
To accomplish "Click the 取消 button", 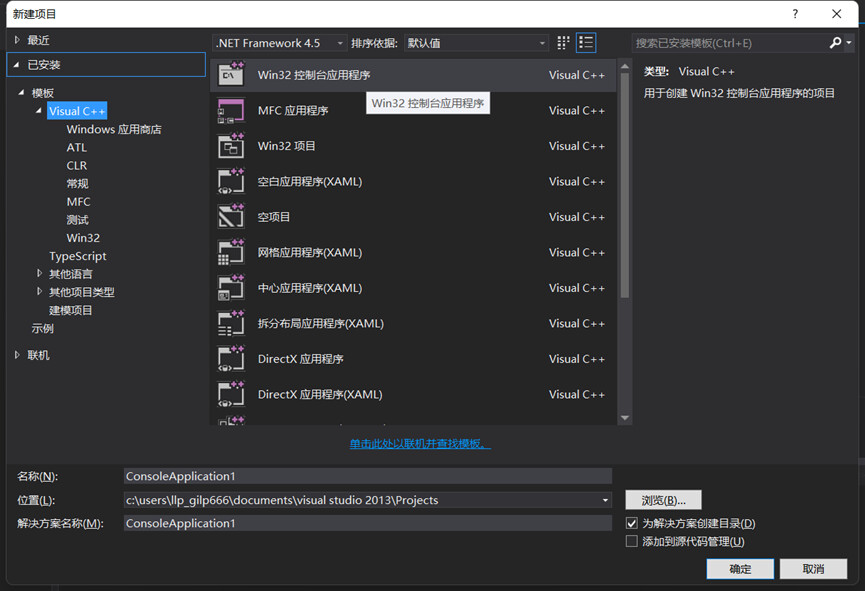I will [813, 569].
